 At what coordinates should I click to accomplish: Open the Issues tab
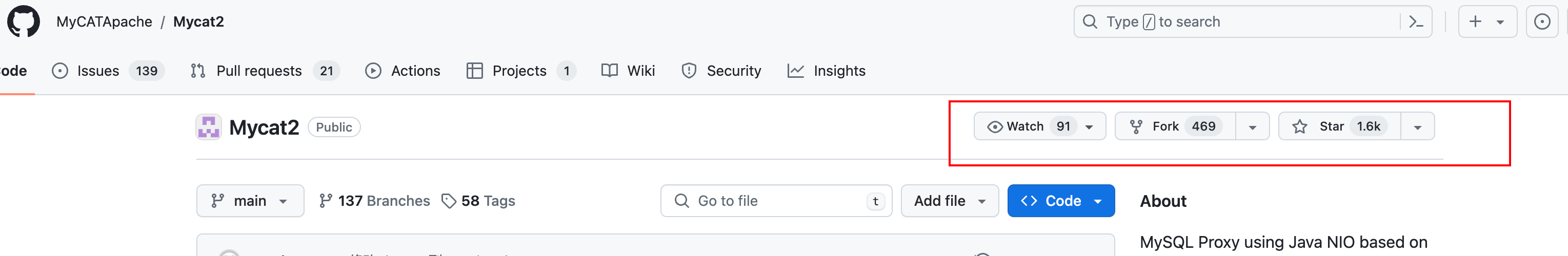pos(108,71)
